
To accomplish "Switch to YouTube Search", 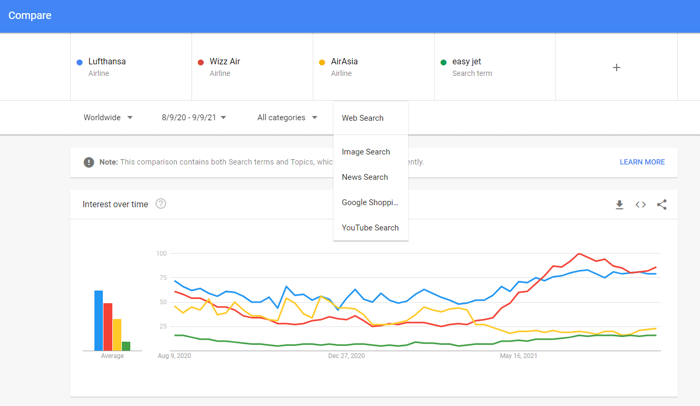I will [370, 228].
